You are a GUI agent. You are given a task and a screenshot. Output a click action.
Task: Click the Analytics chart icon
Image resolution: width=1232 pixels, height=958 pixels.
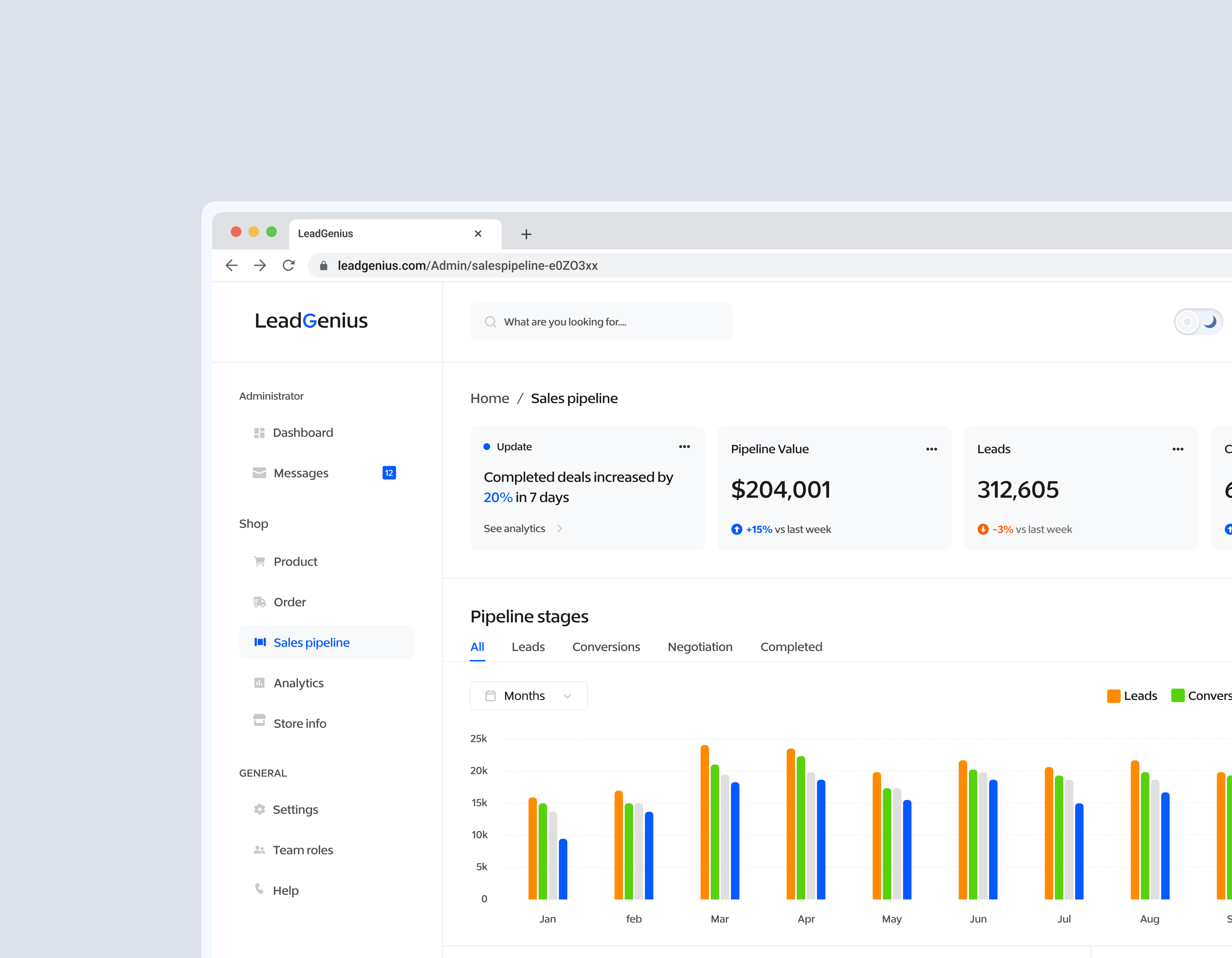tap(259, 683)
